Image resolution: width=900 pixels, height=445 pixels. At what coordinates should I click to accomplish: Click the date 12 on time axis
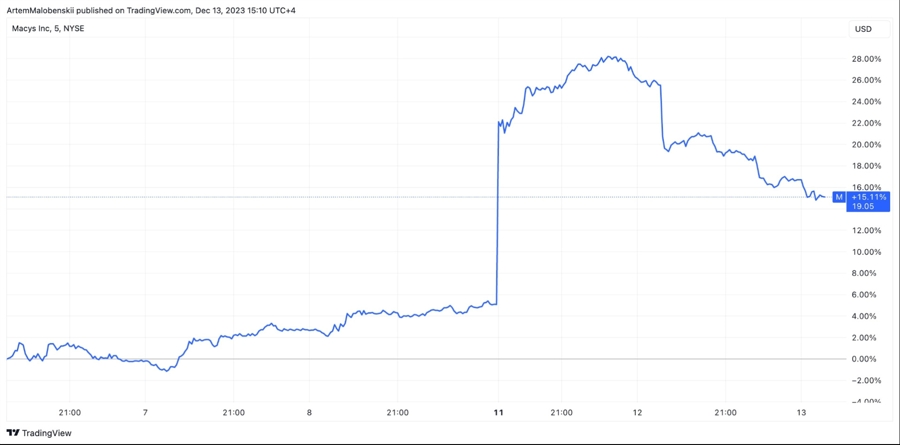(637, 412)
